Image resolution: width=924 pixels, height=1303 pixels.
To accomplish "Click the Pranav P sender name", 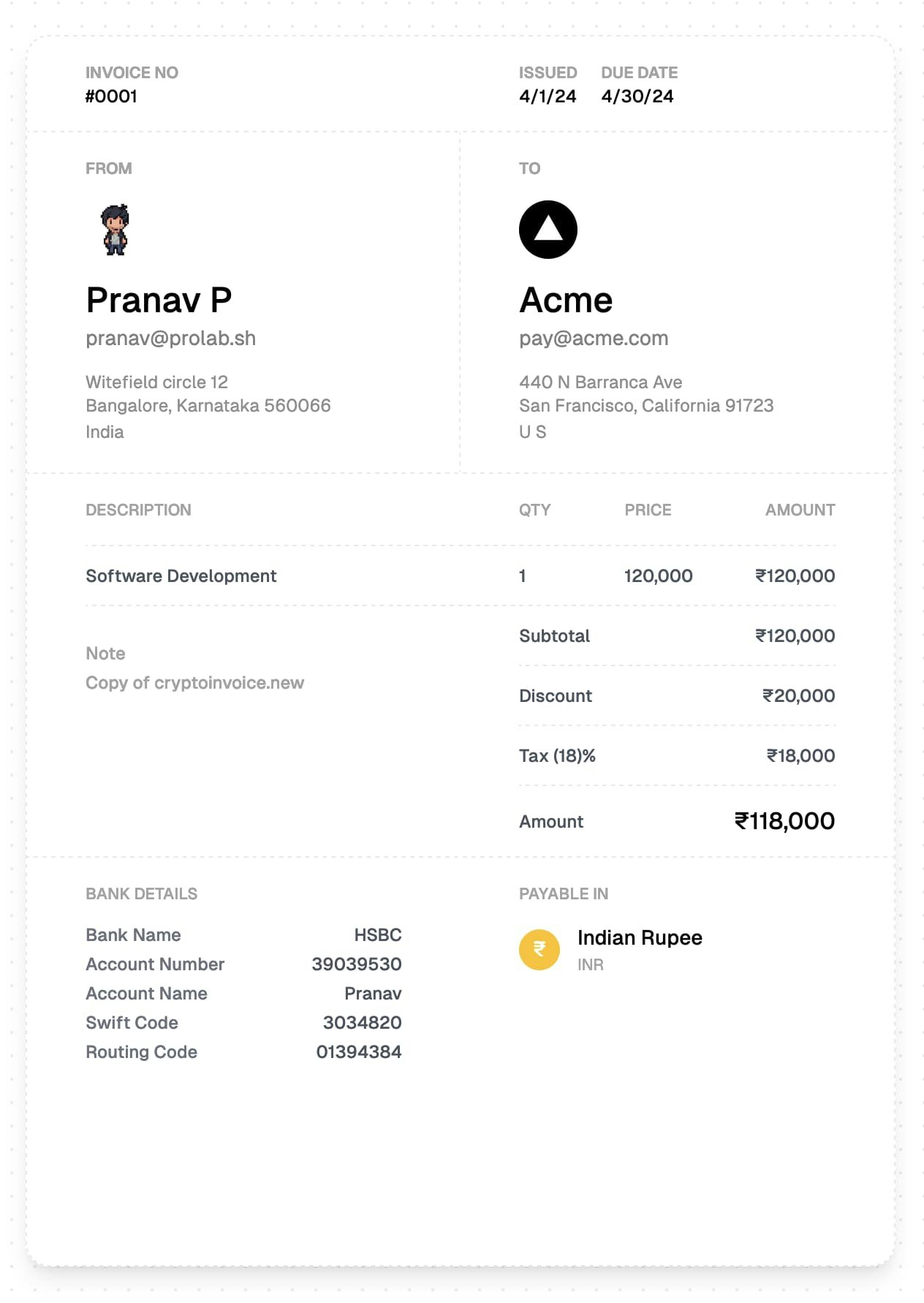I will [159, 300].
